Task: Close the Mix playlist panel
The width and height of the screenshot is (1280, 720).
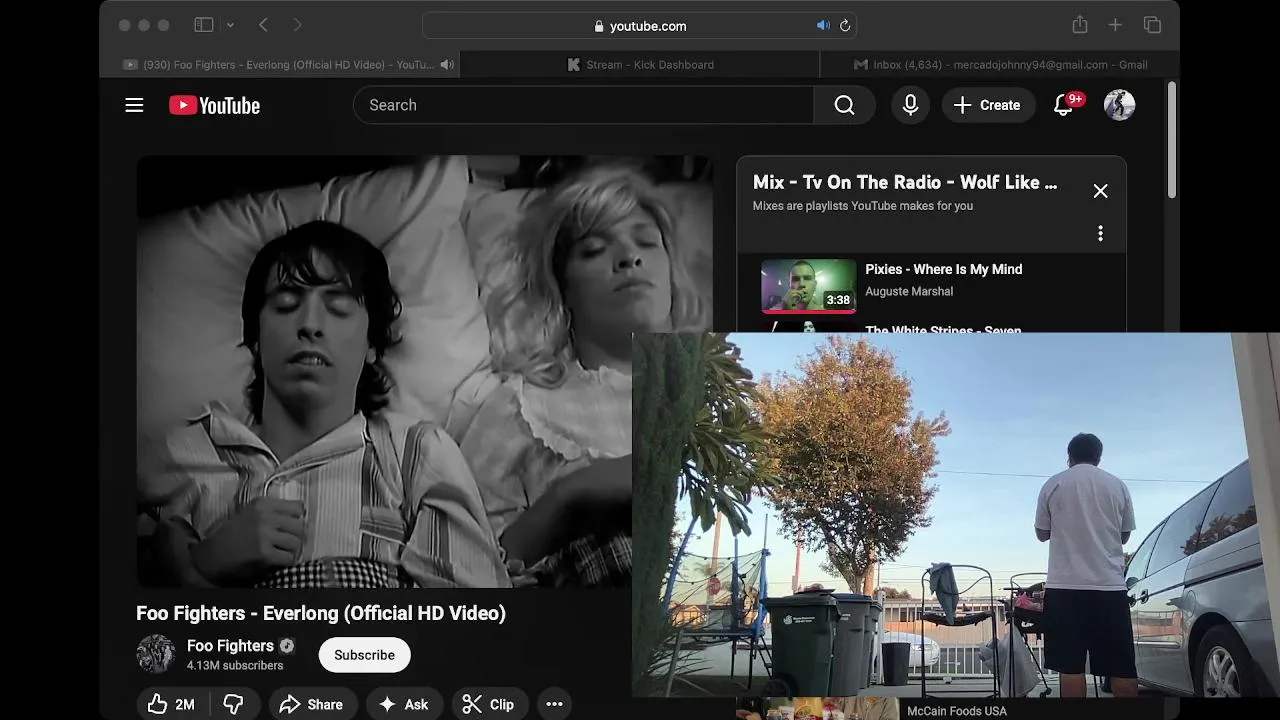Action: (1100, 191)
